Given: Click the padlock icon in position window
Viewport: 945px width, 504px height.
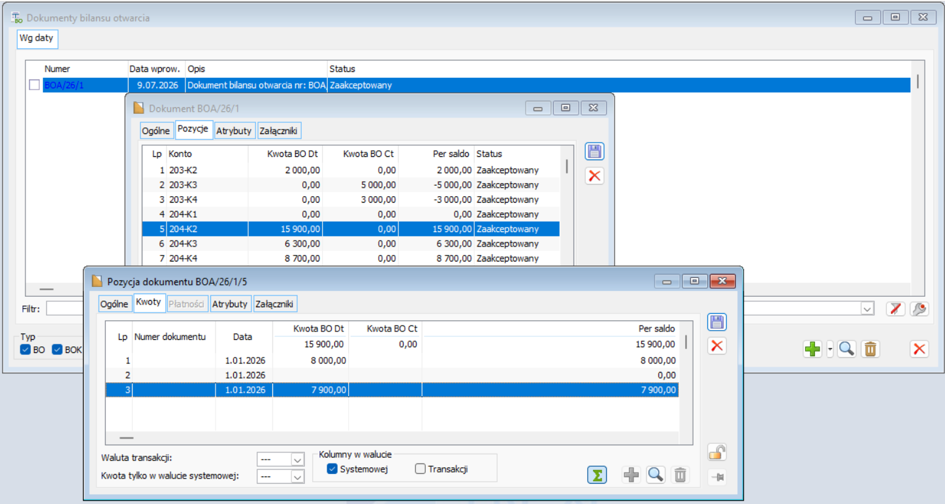Looking at the screenshot, I should [x=717, y=452].
